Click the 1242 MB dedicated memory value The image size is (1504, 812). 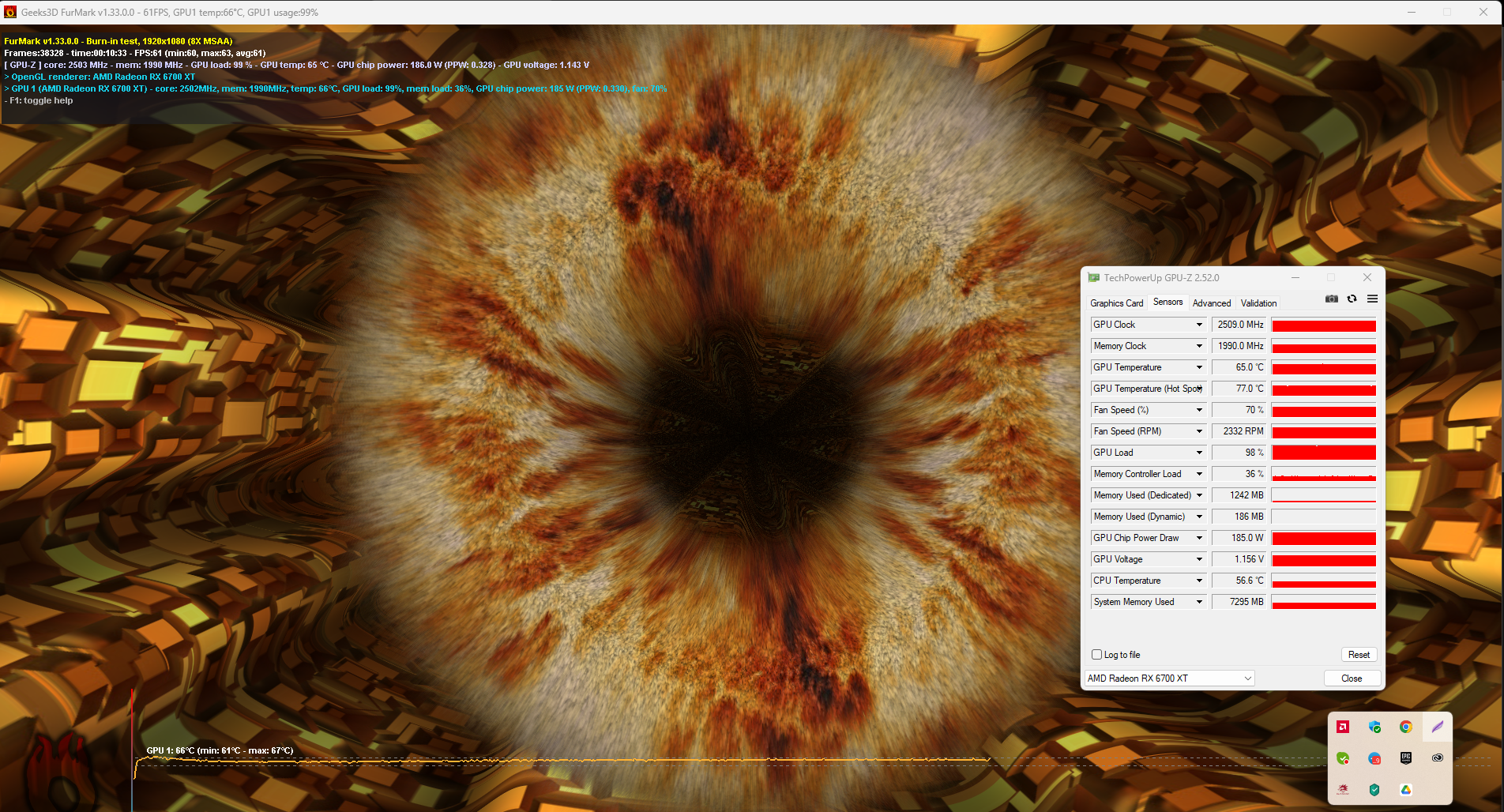click(1239, 495)
